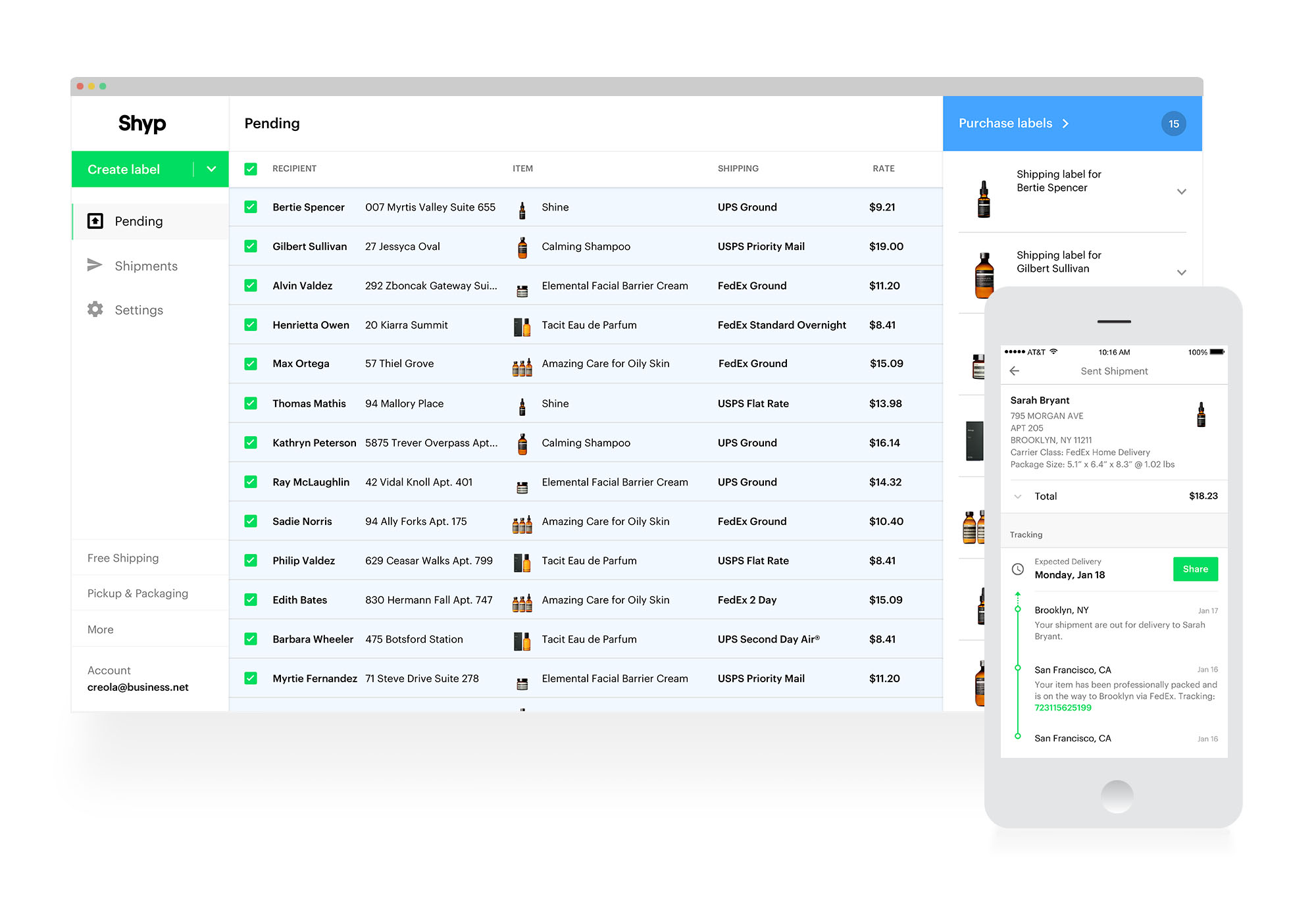Viewport: 1316px width, 921px height.
Task: Uncheck Max Ortega's row checkbox
Action: click(x=251, y=363)
